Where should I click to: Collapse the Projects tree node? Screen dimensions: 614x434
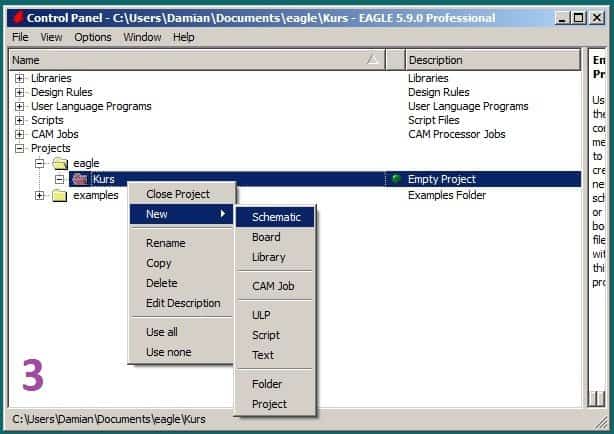pos(19,148)
